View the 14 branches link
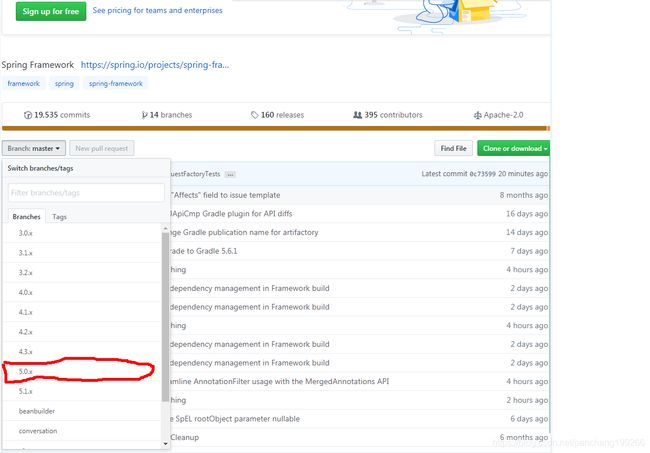The width and height of the screenshot is (650, 453). [x=171, y=115]
